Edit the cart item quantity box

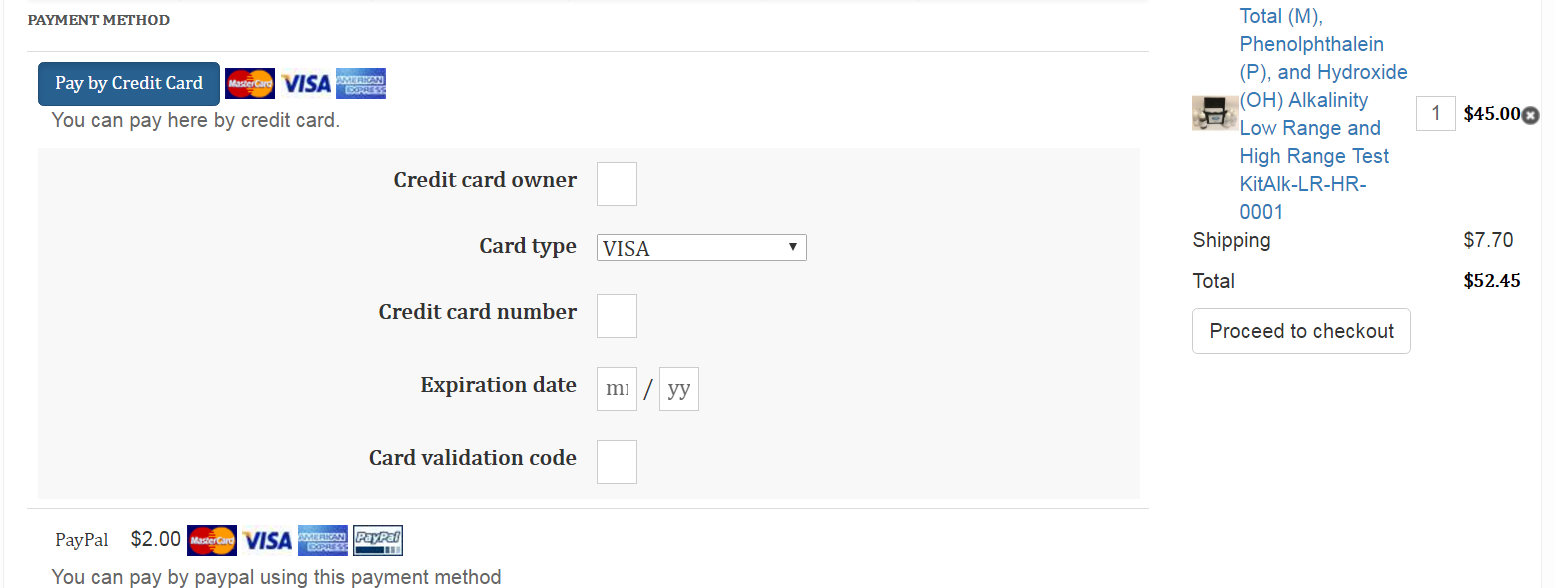tap(1435, 114)
